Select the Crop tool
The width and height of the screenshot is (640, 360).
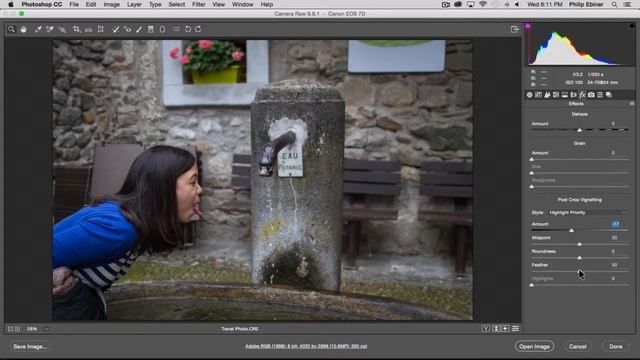point(76,29)
